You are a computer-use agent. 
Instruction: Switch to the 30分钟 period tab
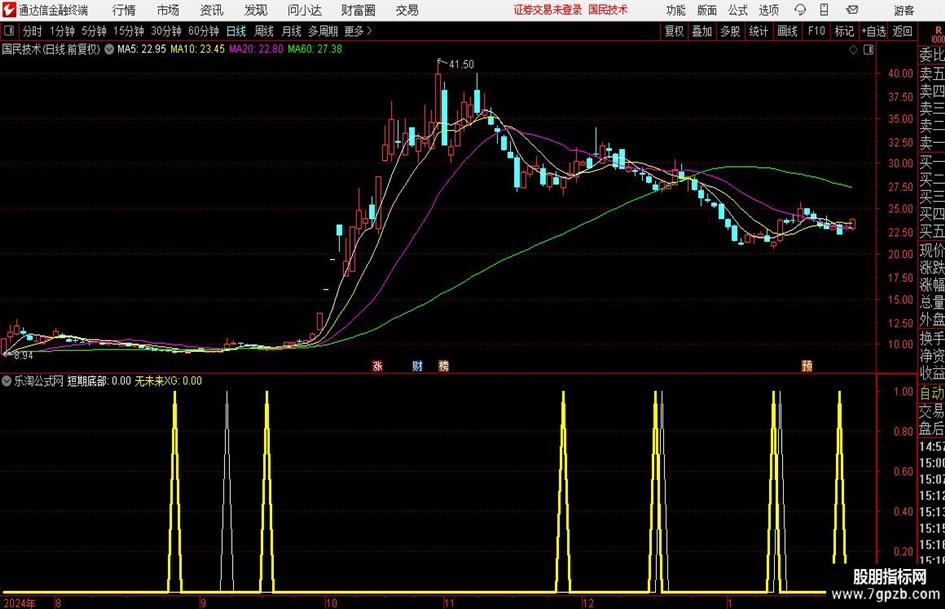pos(166,31)
